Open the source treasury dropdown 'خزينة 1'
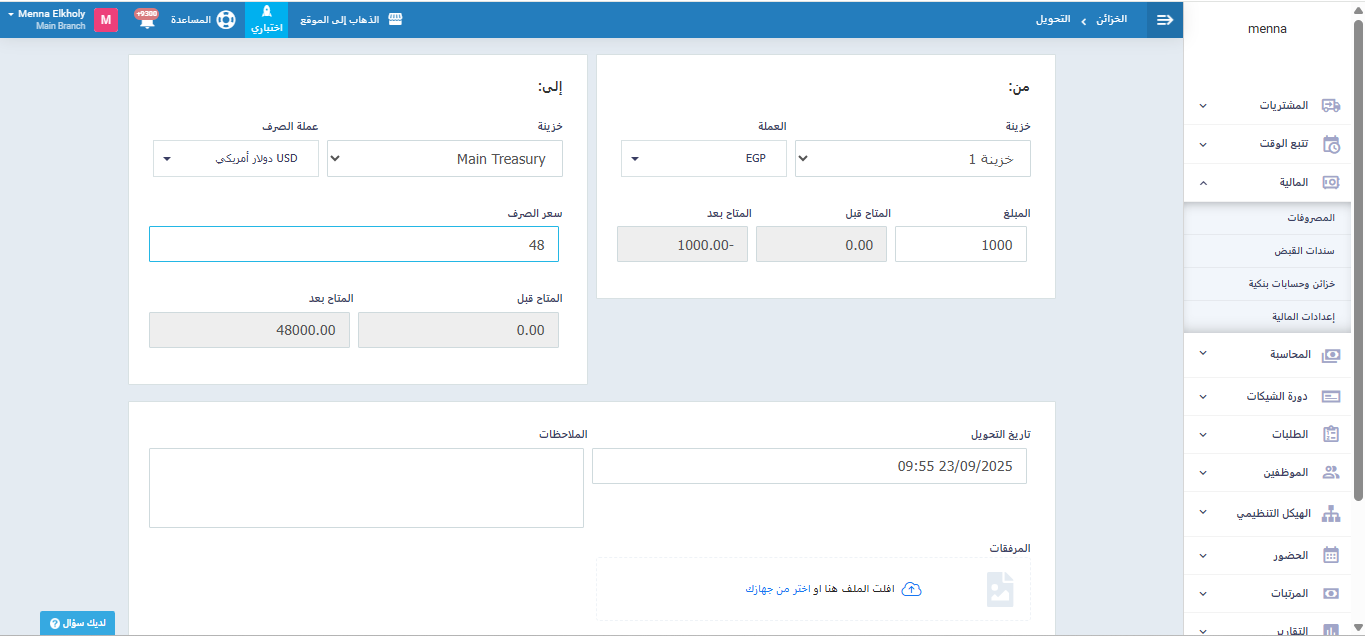The width and height of the screenshot is (1365, 636). click(x=912, y=159)
